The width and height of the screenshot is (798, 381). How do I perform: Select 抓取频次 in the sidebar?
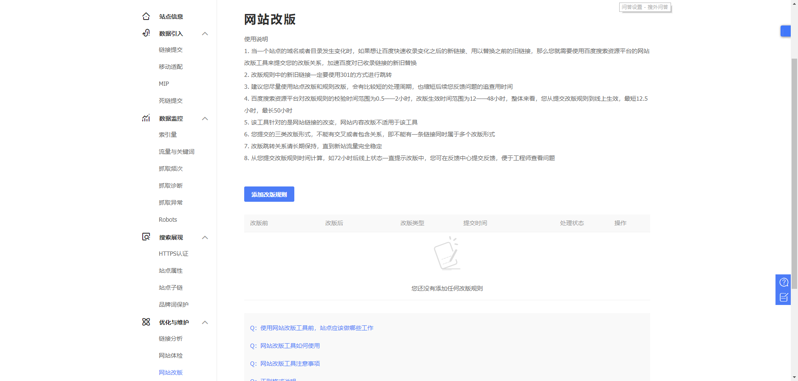tap(170, 169)
